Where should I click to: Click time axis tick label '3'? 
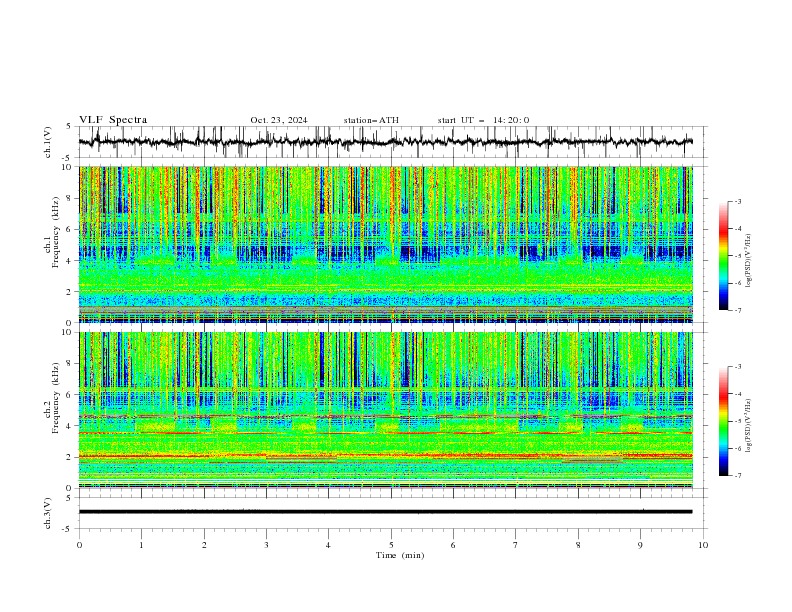tap(266, 545)
